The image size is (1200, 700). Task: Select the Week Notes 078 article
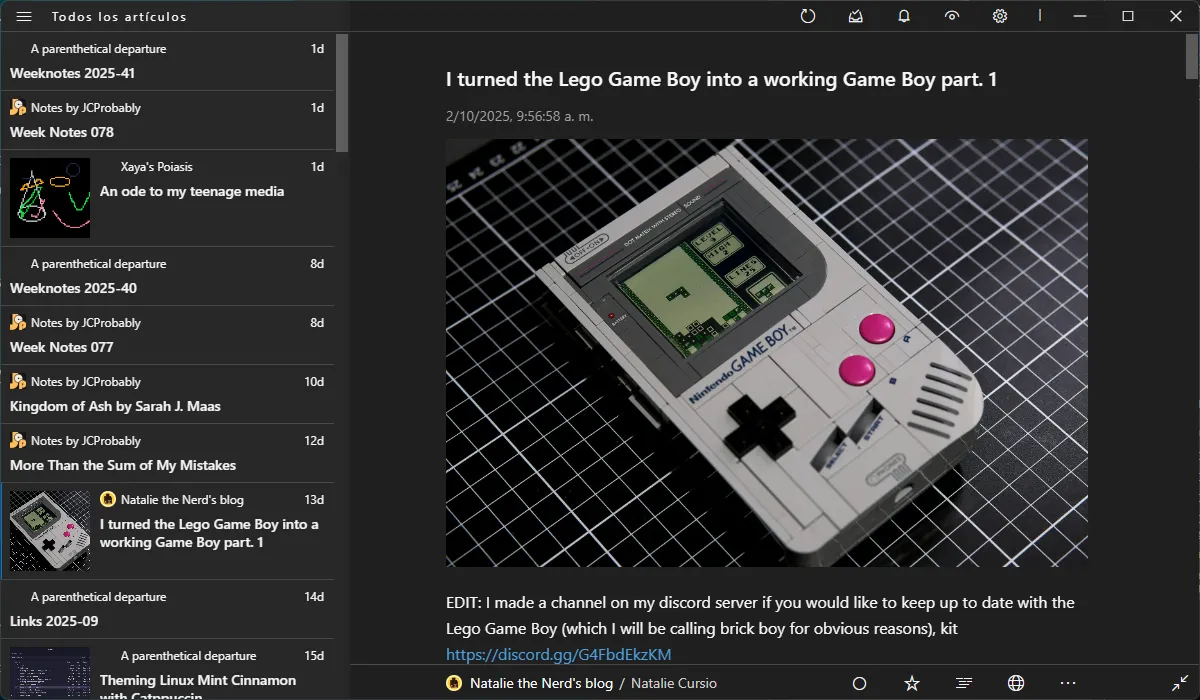tap(62, 132)
